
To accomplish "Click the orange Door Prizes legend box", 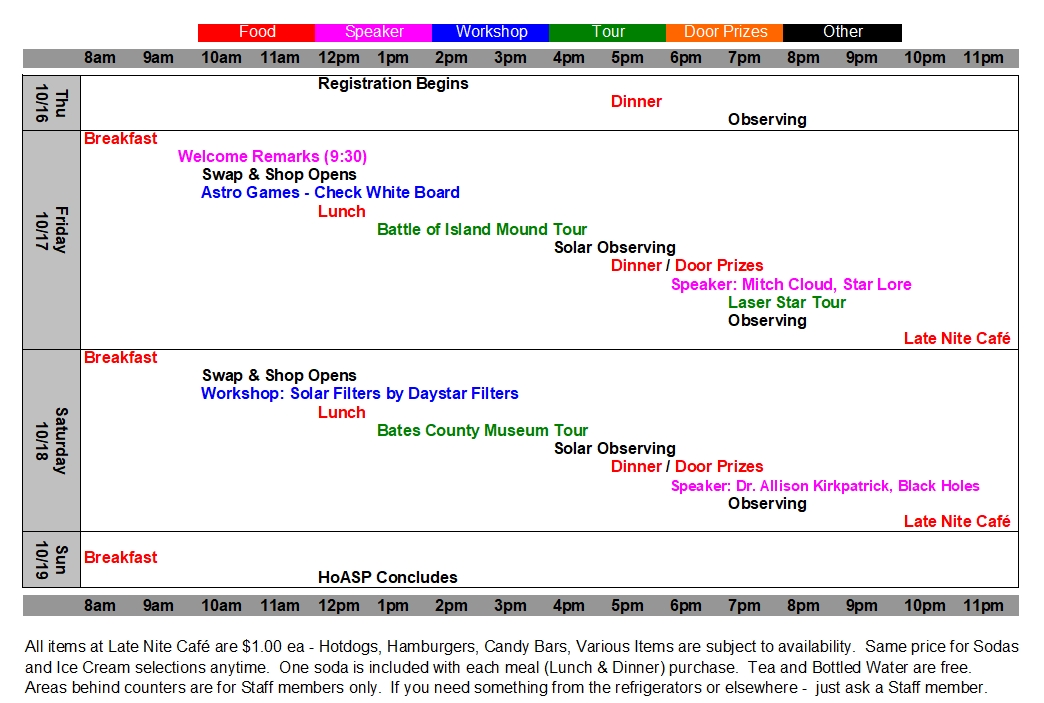I will click(x=724, y=32).
